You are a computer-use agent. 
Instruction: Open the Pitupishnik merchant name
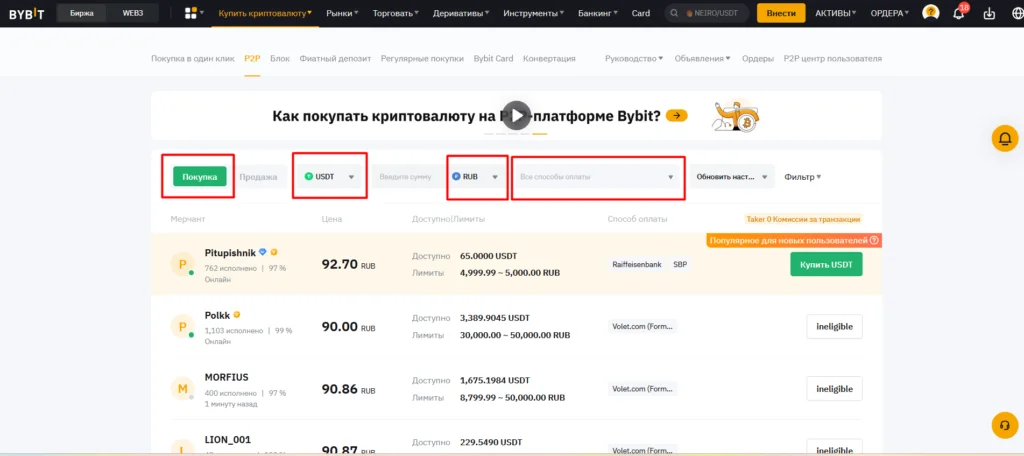click(230, 252)
